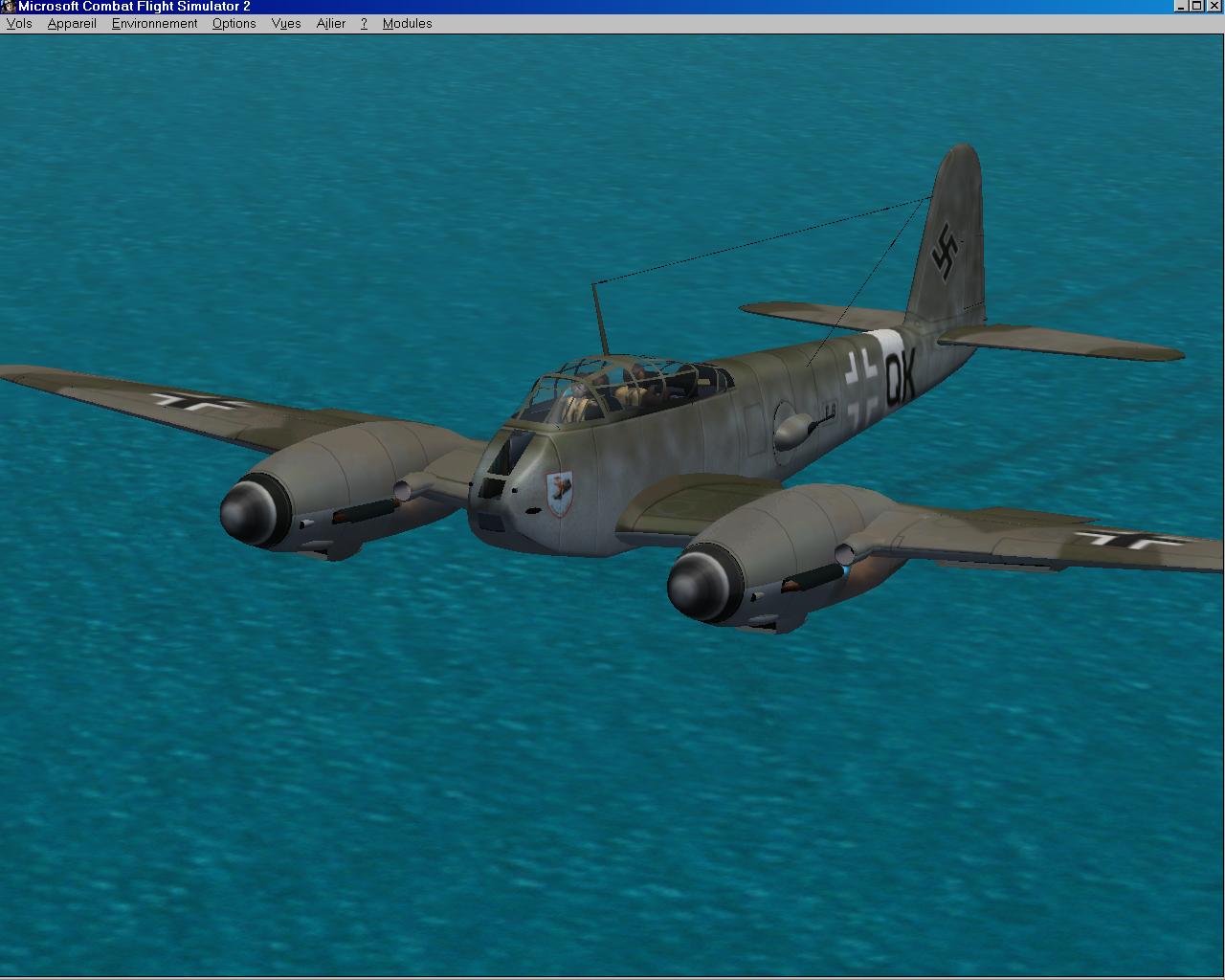The image size is (1225, 980).
Task: Open the Vols menu
Action: click(x=19, y=23)
